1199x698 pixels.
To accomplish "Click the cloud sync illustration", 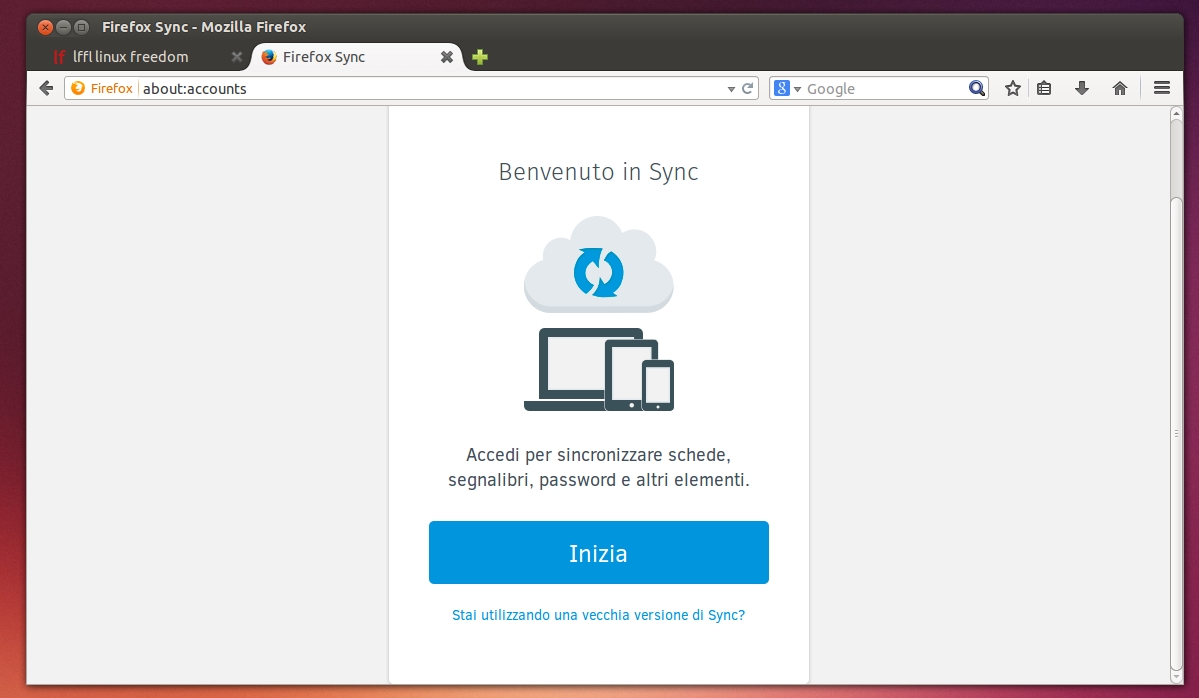I will (x=599, y=265).
